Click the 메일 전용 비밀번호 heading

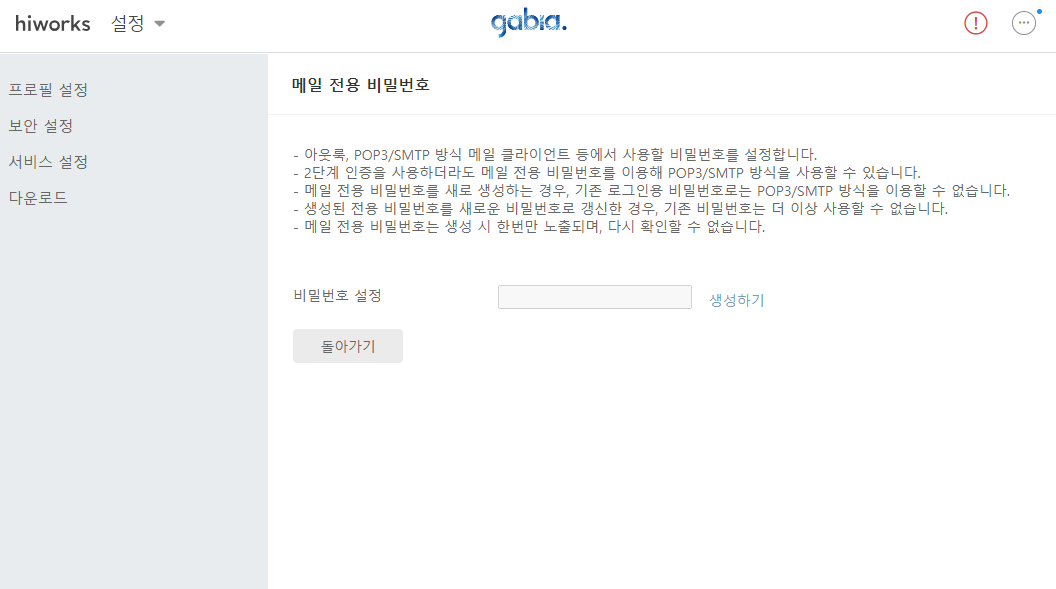click(360, 85)
